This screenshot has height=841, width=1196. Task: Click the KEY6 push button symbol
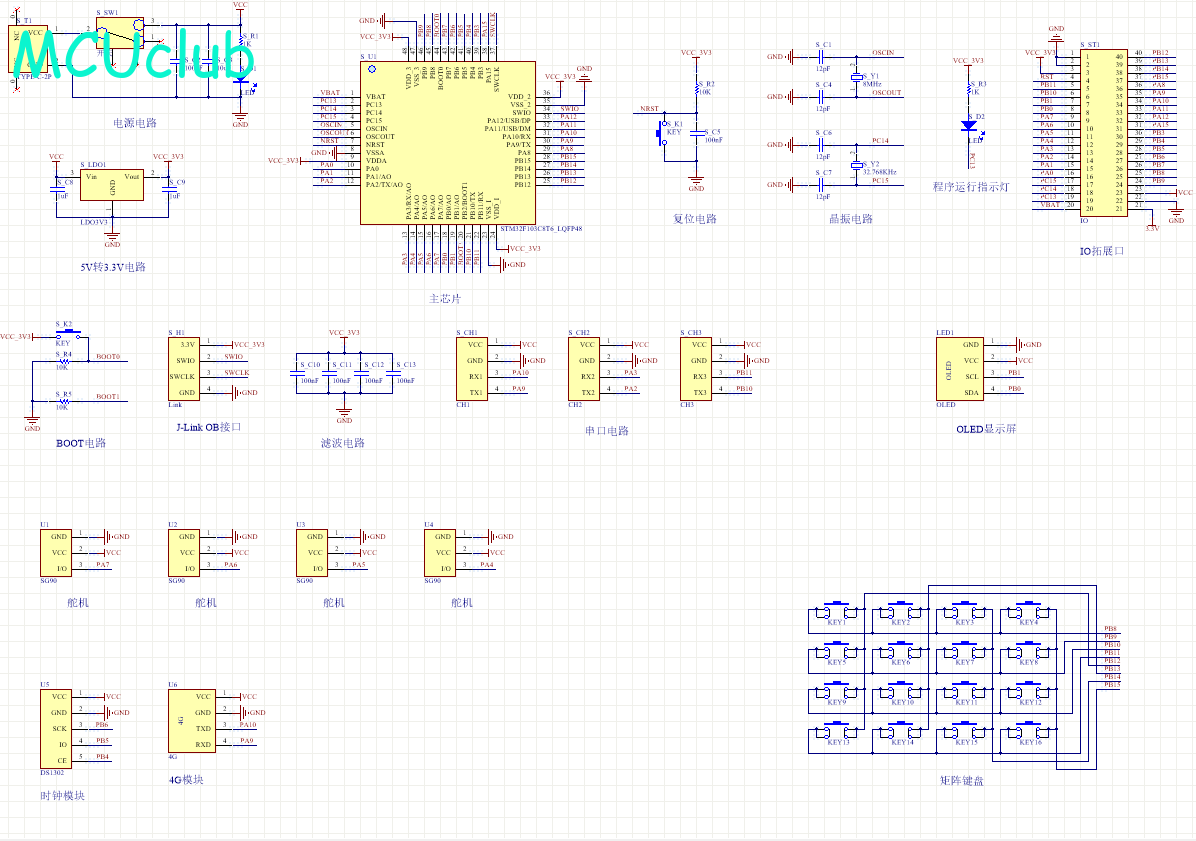pos(901,651)
